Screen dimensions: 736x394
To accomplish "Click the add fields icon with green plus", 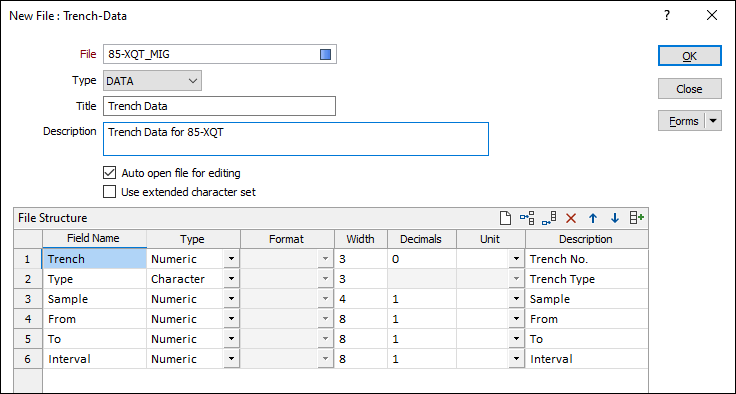I will pyautogui.click(x=637, y=218).
